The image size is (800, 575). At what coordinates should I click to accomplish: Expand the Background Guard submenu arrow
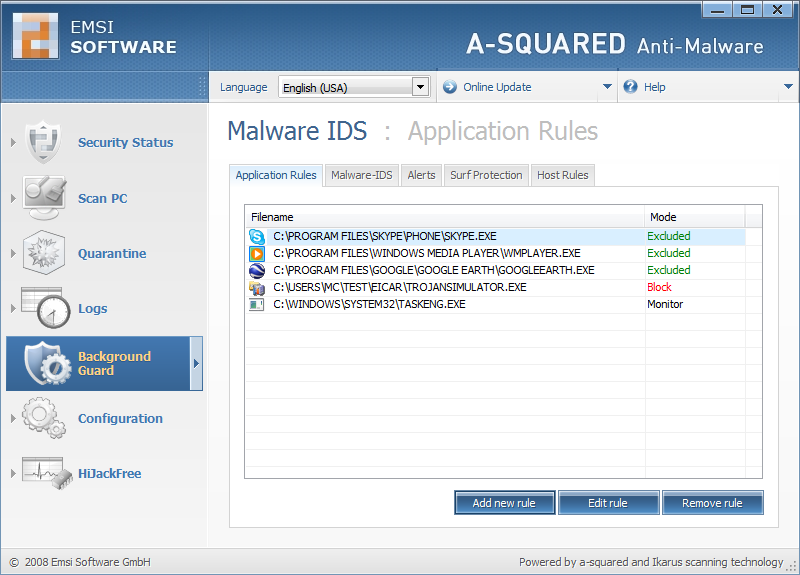tap(196, 363)
